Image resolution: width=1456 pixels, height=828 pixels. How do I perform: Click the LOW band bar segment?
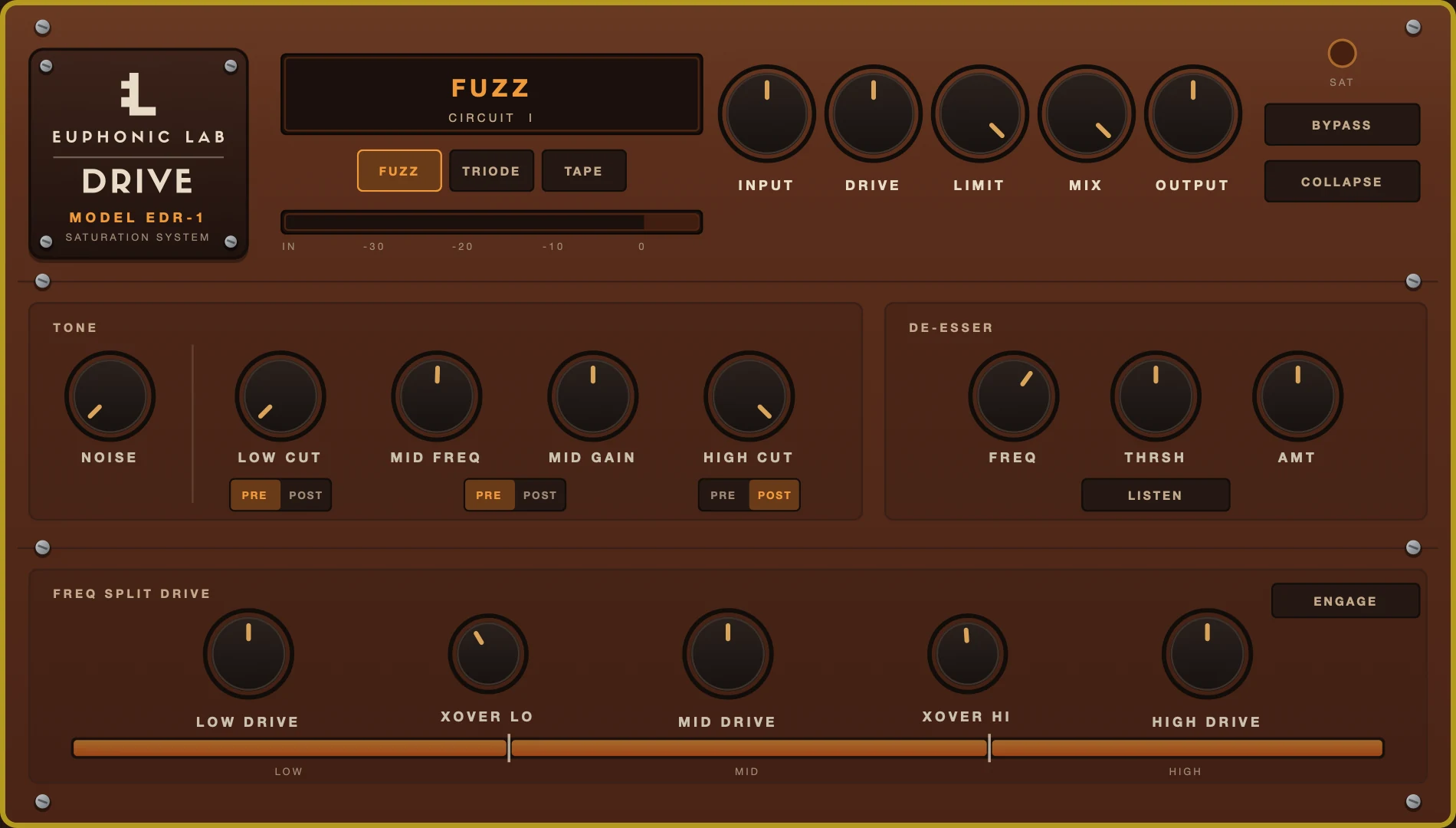point(290,748)
